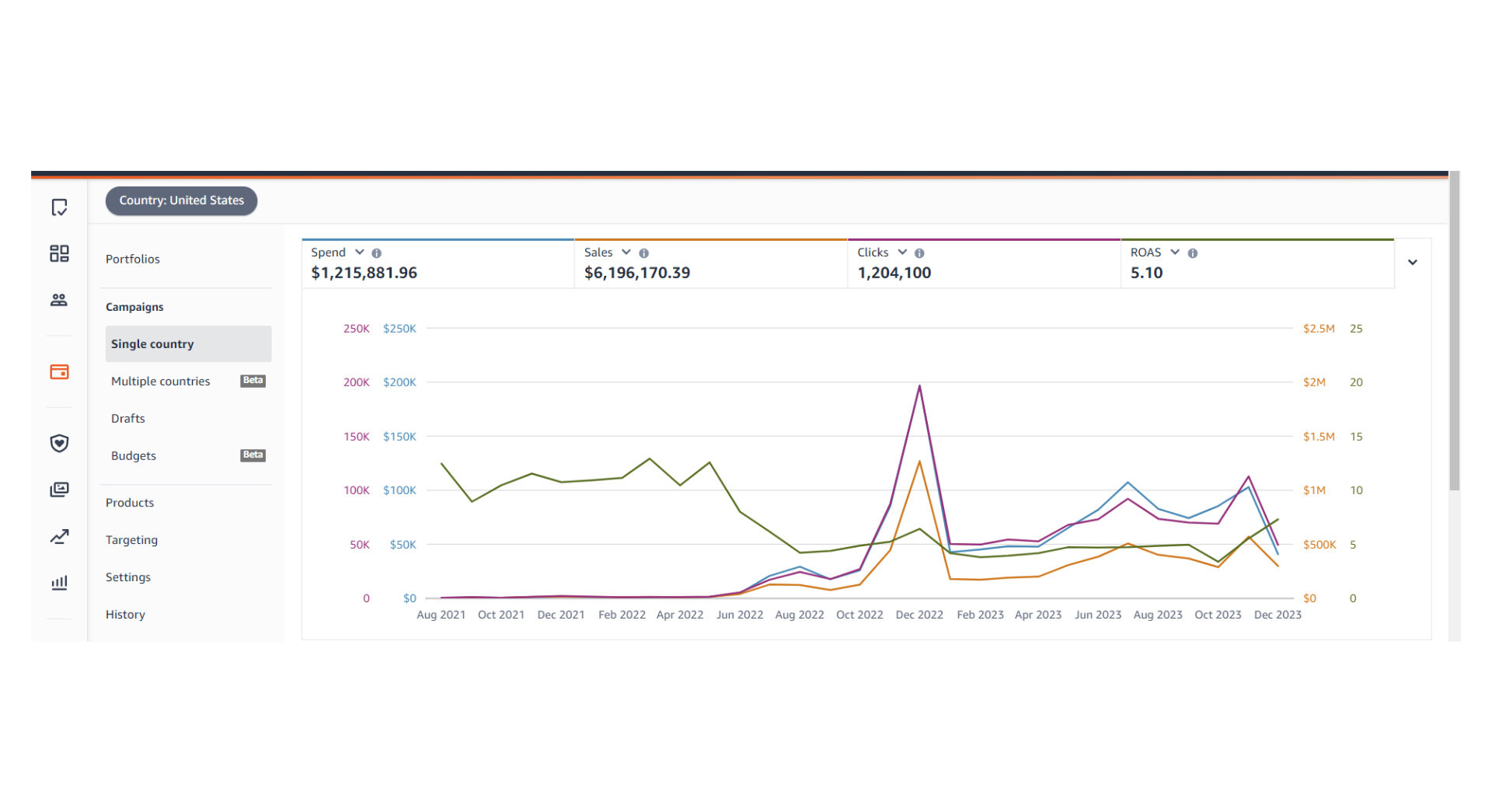The height and width of the screenshot is (812, 1492).
Task: Collapse the chart with the right chevron
Action: pos(1413,263)
